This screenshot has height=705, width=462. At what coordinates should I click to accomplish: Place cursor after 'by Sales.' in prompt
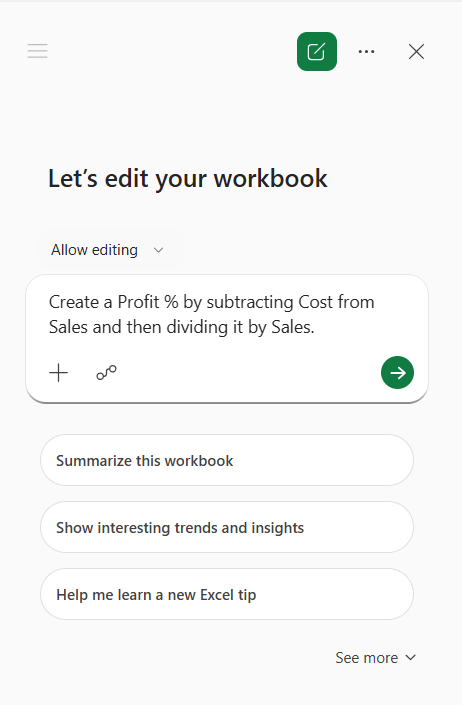click(315, 327)
